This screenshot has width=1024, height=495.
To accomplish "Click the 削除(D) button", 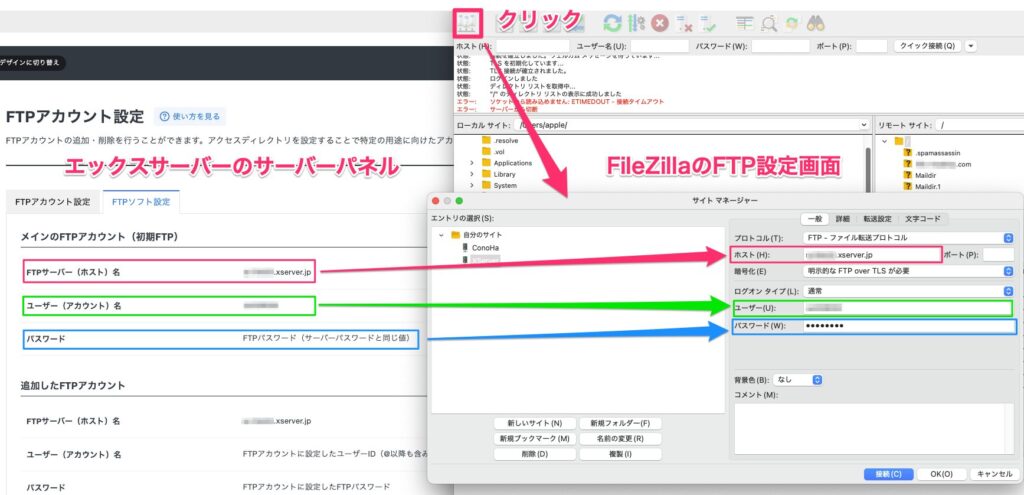I will pyautogui.click(x=535, y=454).
